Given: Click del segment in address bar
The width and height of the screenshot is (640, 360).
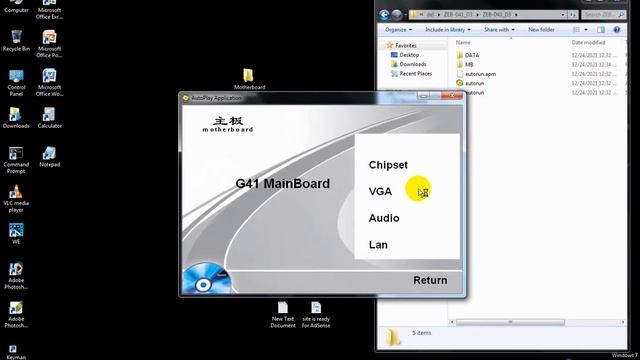Looking at the screenshot, I should [430, 15].
